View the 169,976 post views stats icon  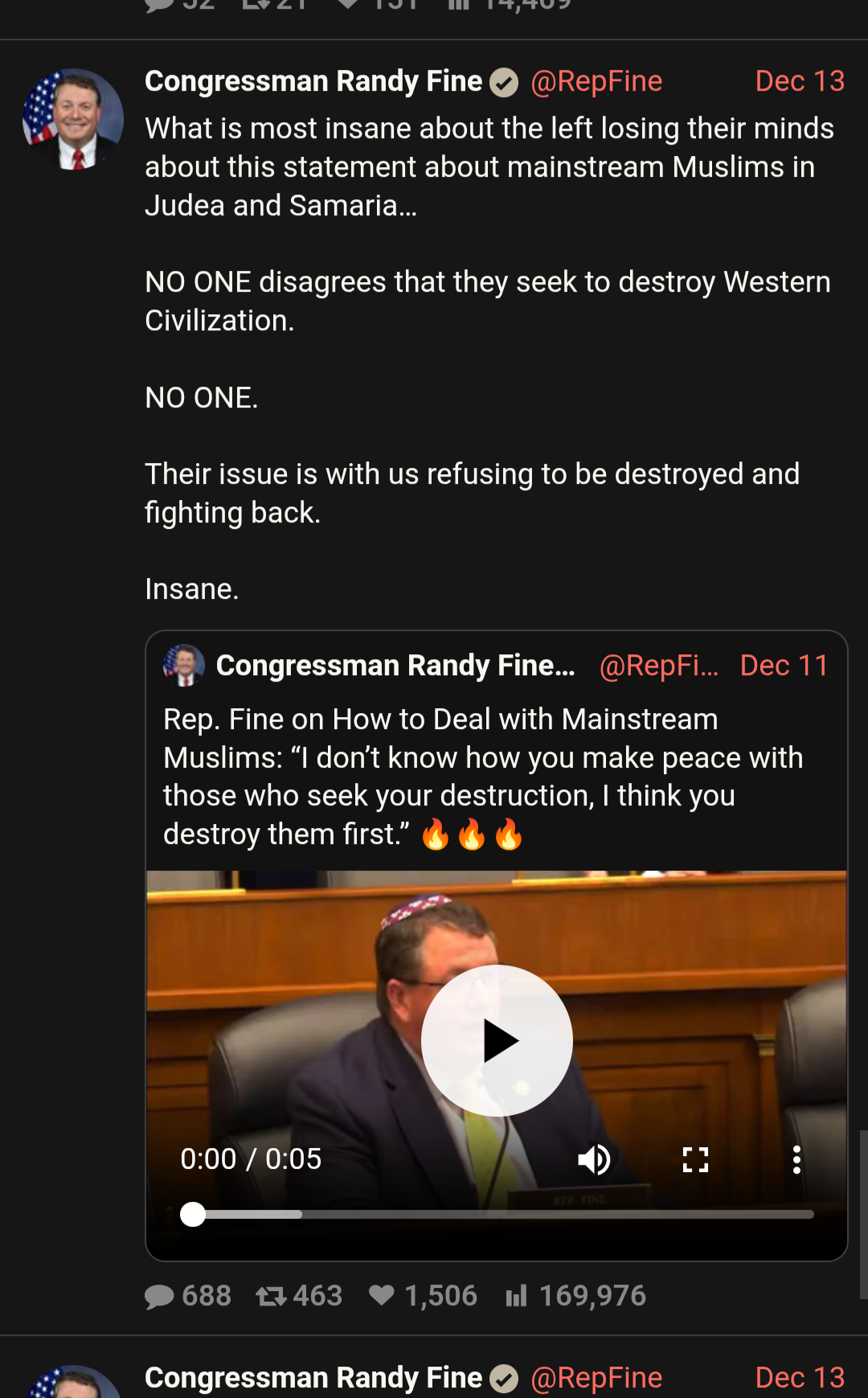(516, 1296)
